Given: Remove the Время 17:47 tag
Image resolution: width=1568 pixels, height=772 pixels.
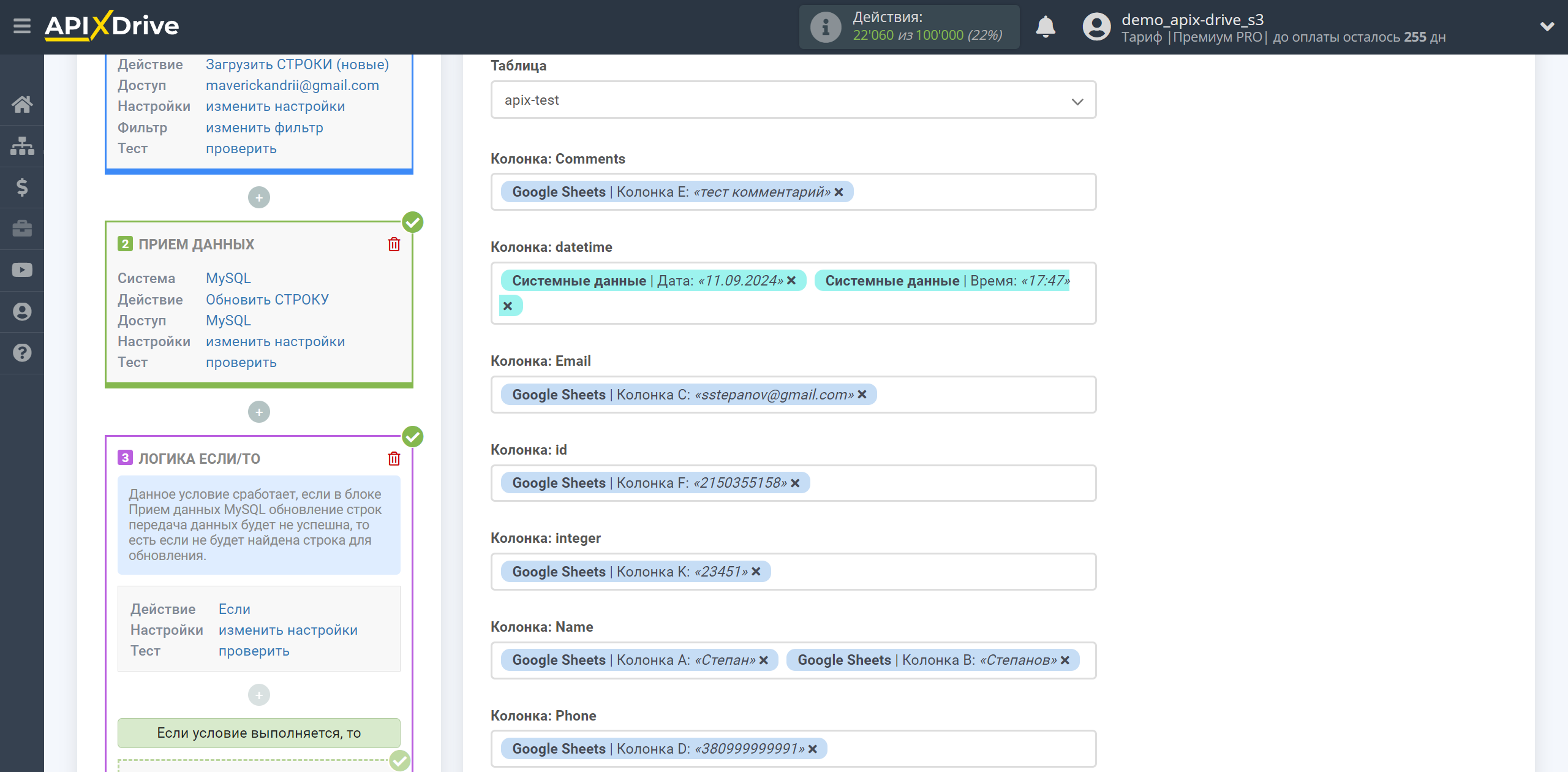Looking at the screenshot, I should coord(508,306).
